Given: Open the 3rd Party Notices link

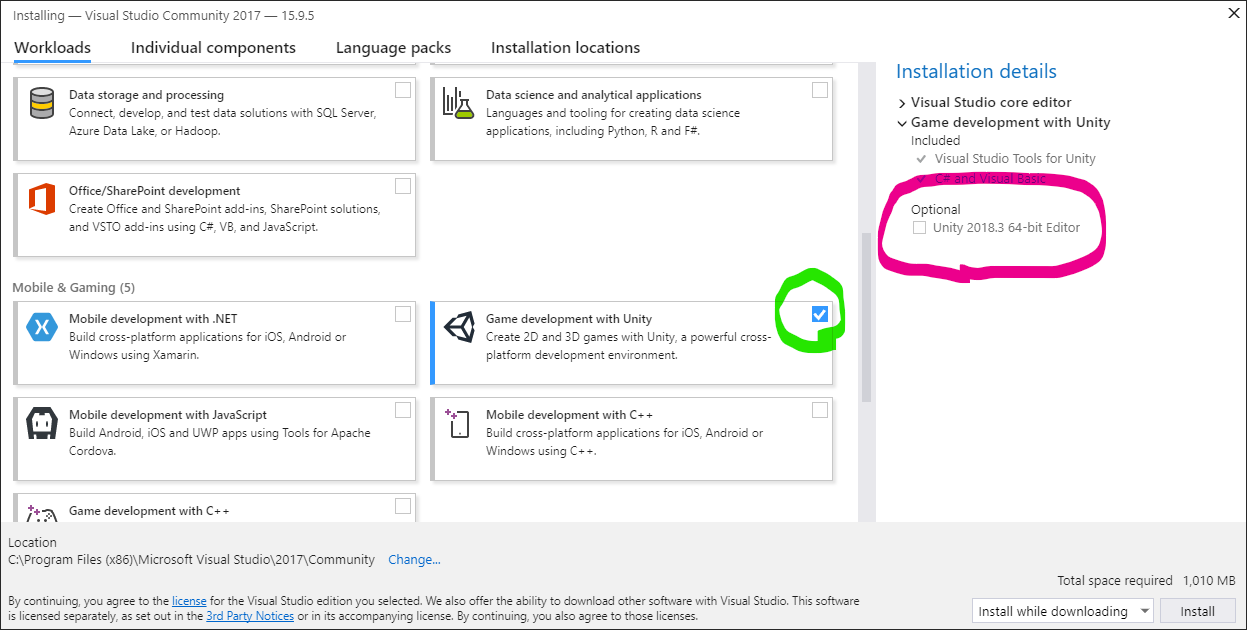Looking at the screenshot, I should tap(247, 617).
